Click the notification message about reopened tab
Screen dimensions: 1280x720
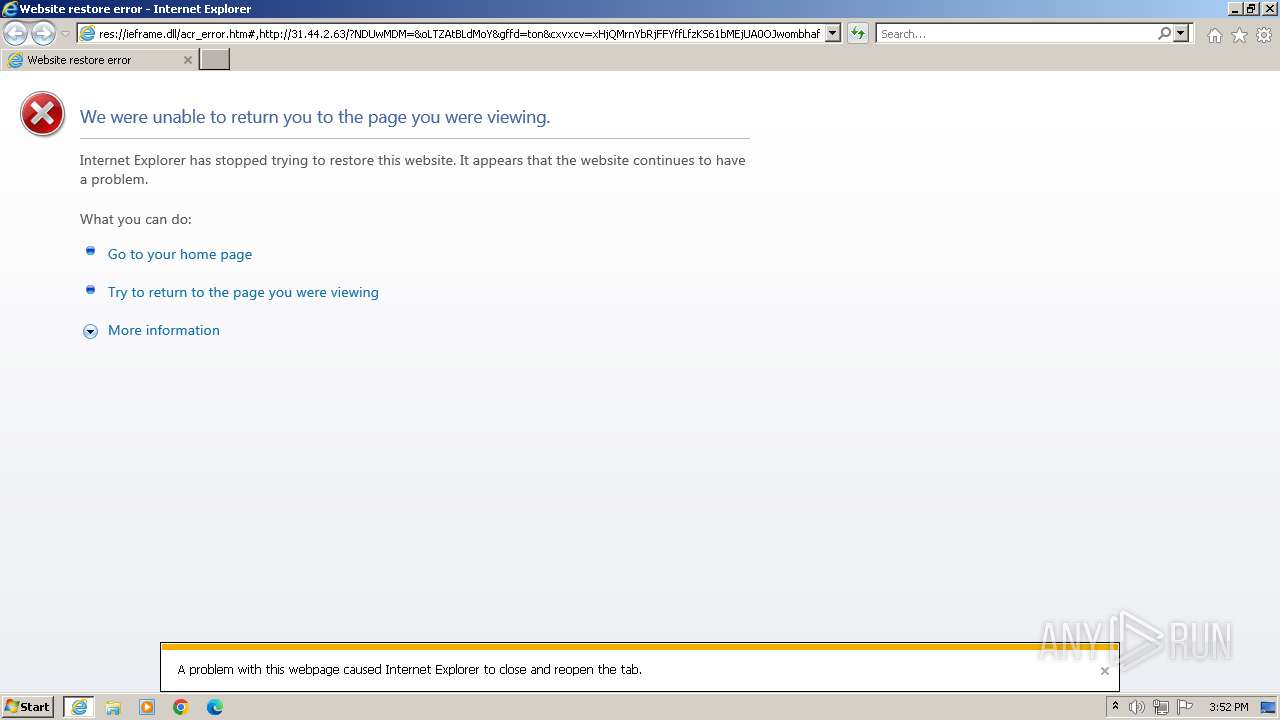click(410, 670)
